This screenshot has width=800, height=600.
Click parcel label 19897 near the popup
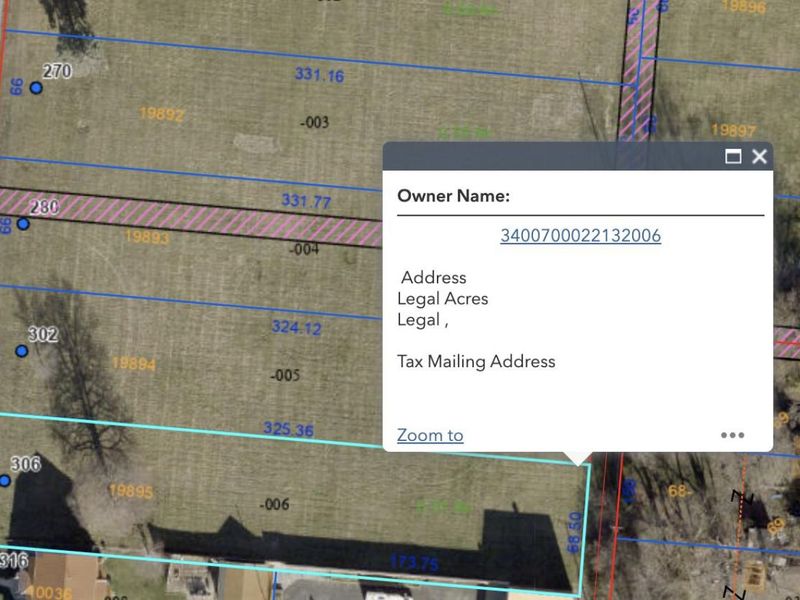[733, 131]
